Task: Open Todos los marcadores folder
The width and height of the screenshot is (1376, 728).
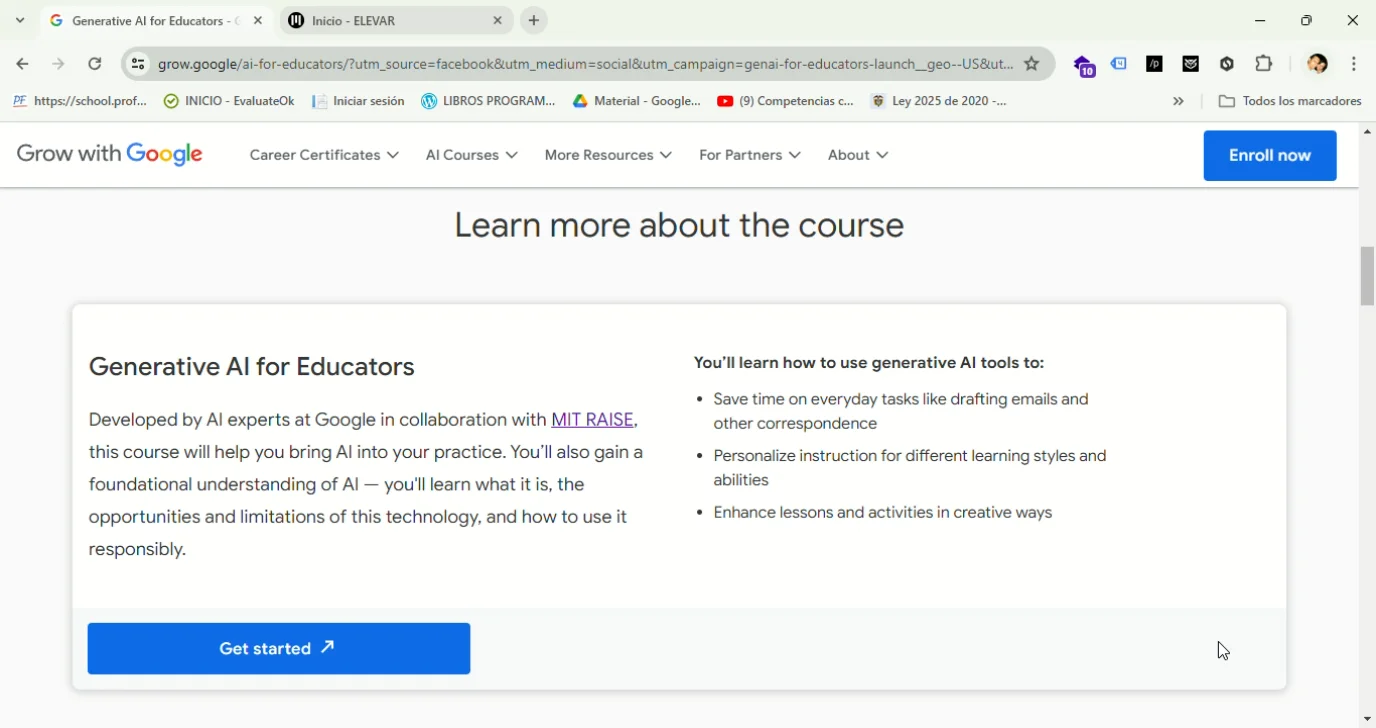Action: click(x=1290, y=101)
